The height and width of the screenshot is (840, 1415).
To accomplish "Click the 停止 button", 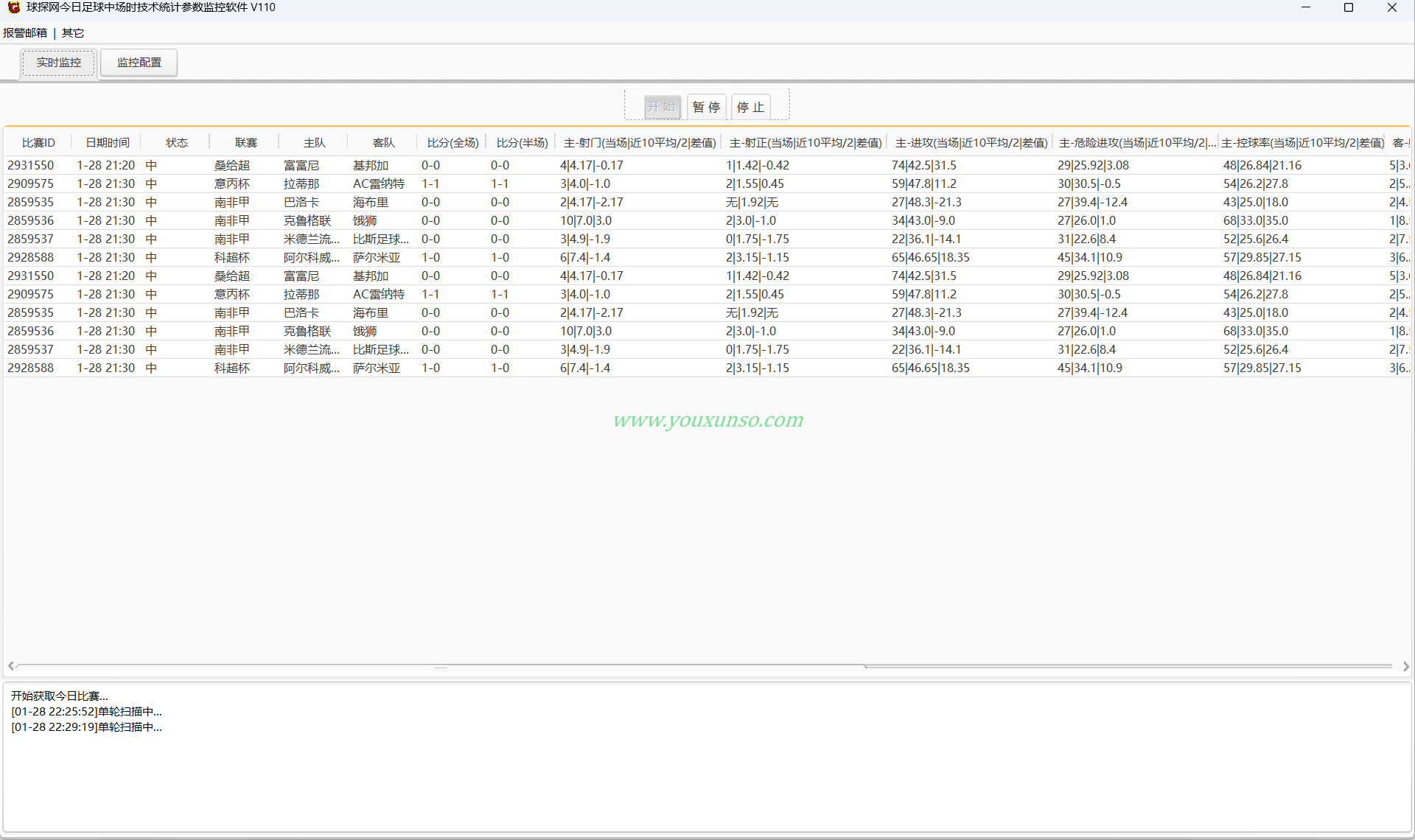I will [x=751, y=107].
